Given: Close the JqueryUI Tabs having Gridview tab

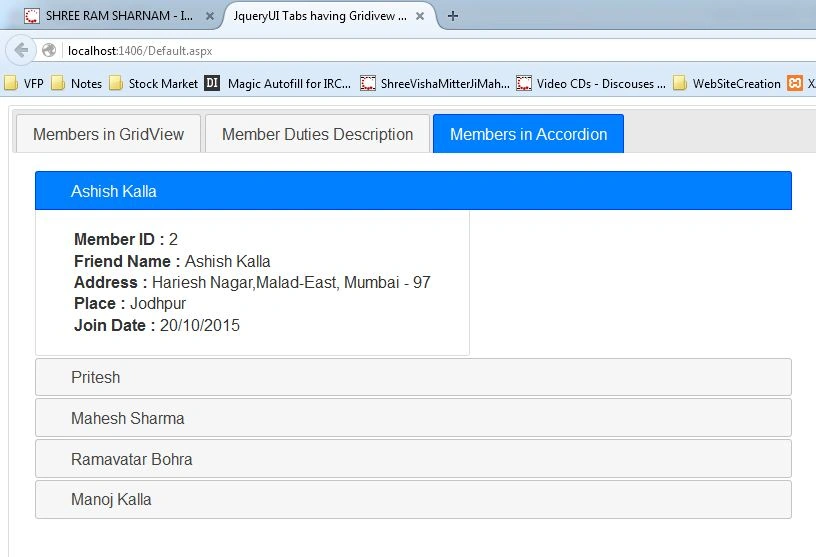Looking at the screenshot, I should click(x=420, y=16).
